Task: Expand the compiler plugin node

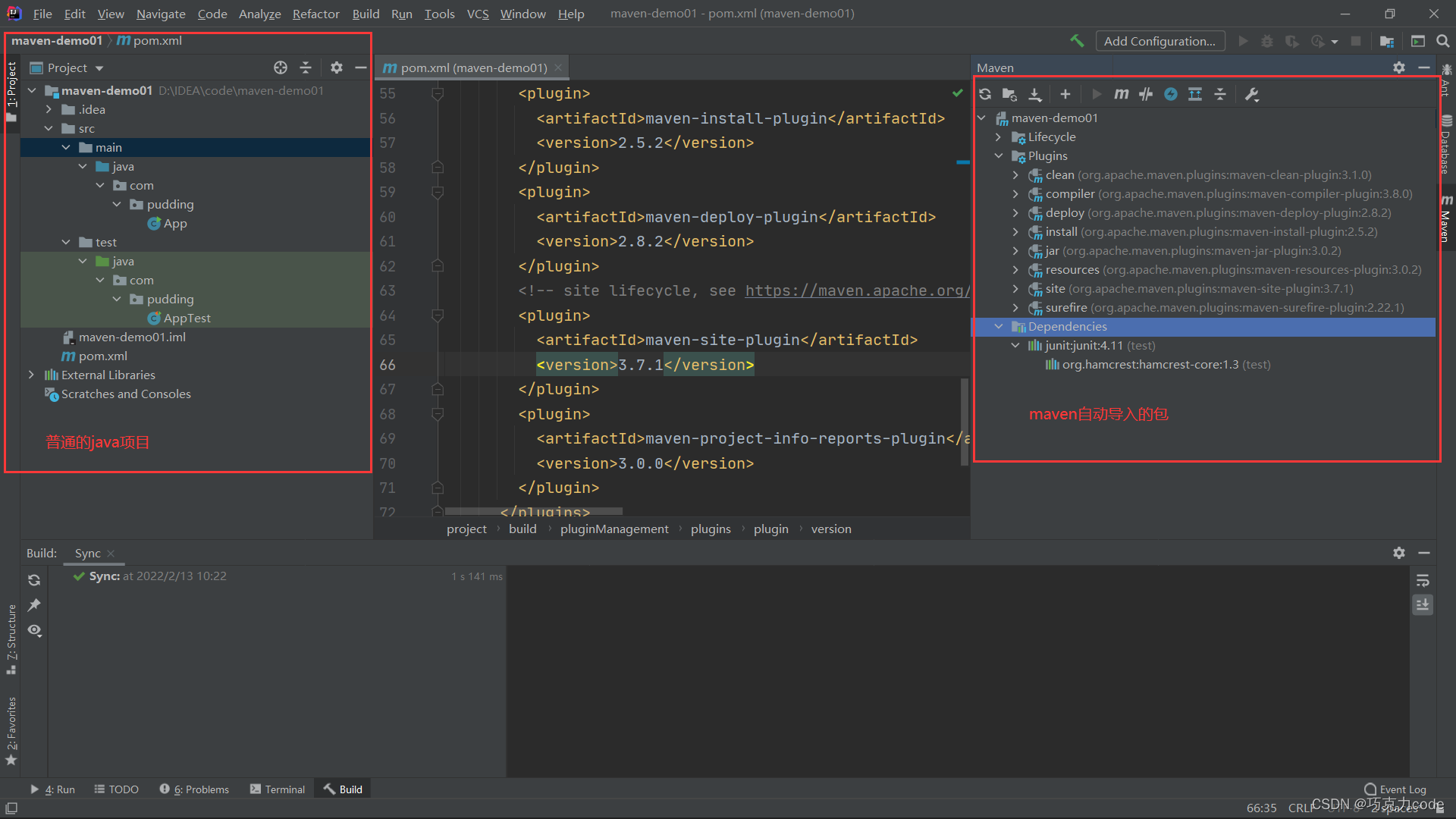Action: tap(1016, 193)
